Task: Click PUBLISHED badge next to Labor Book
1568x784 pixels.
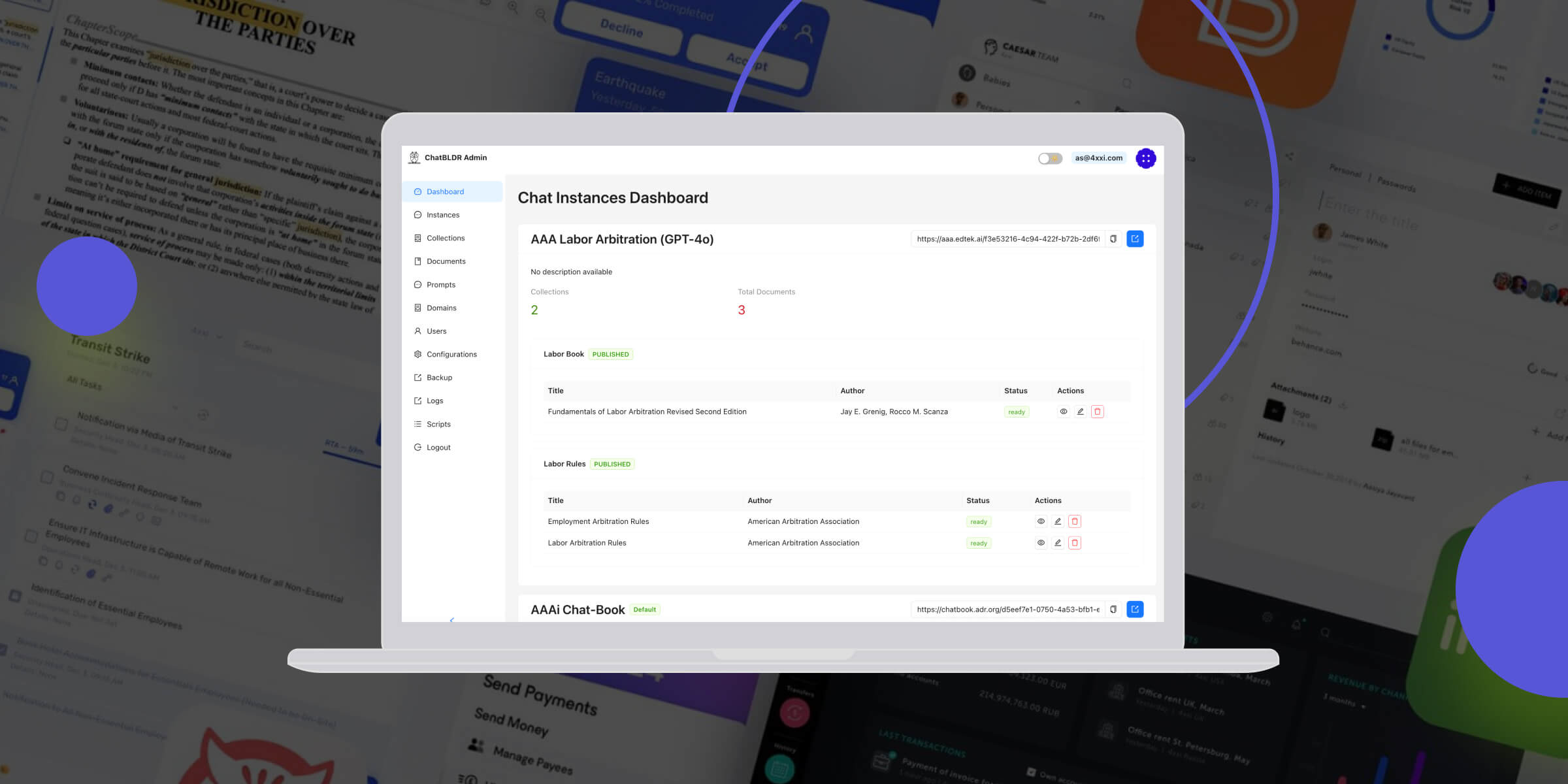Action: click(x=611, y=355)
